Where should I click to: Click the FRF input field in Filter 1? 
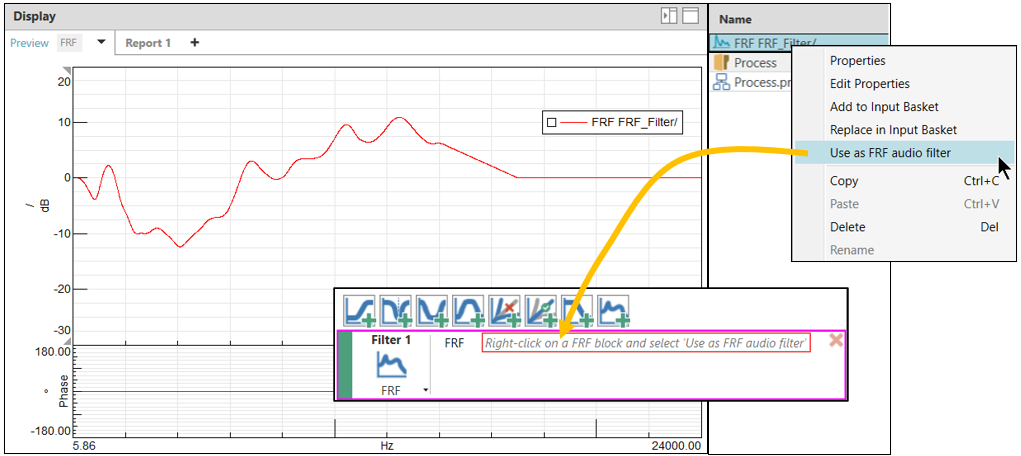click(646, 343)
